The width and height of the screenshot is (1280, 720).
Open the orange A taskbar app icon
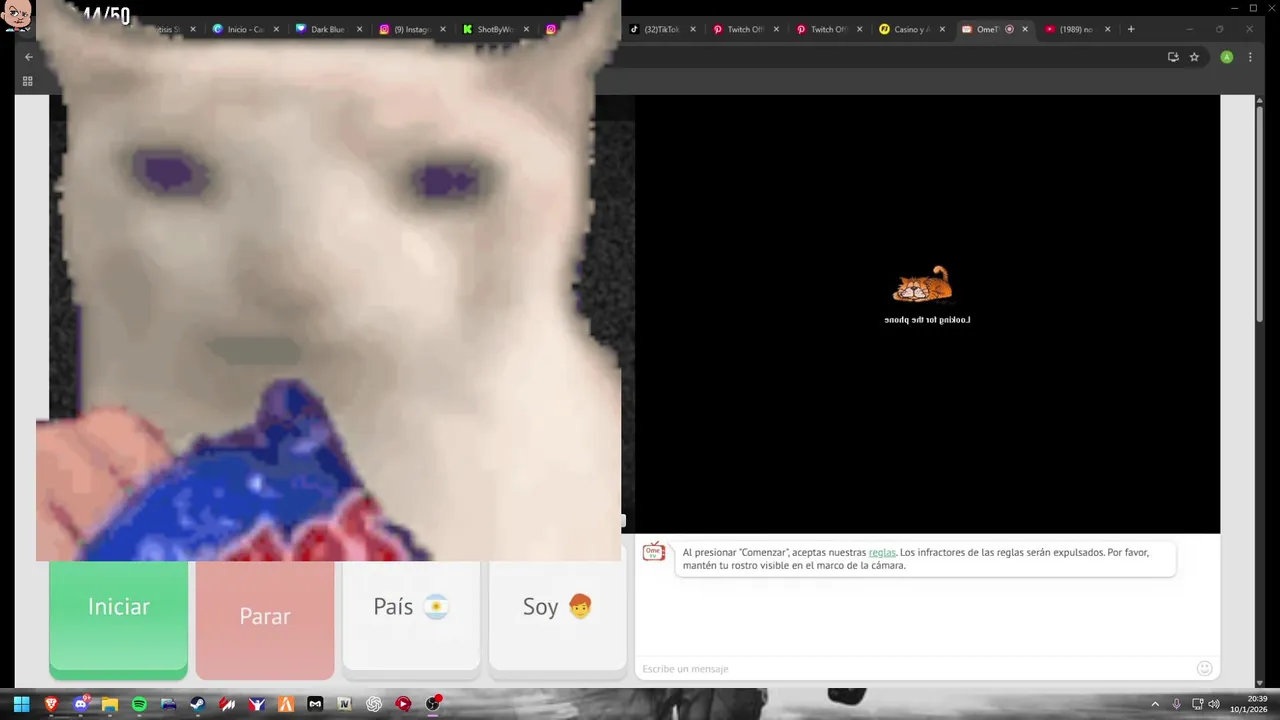click(x=286, y=704)
